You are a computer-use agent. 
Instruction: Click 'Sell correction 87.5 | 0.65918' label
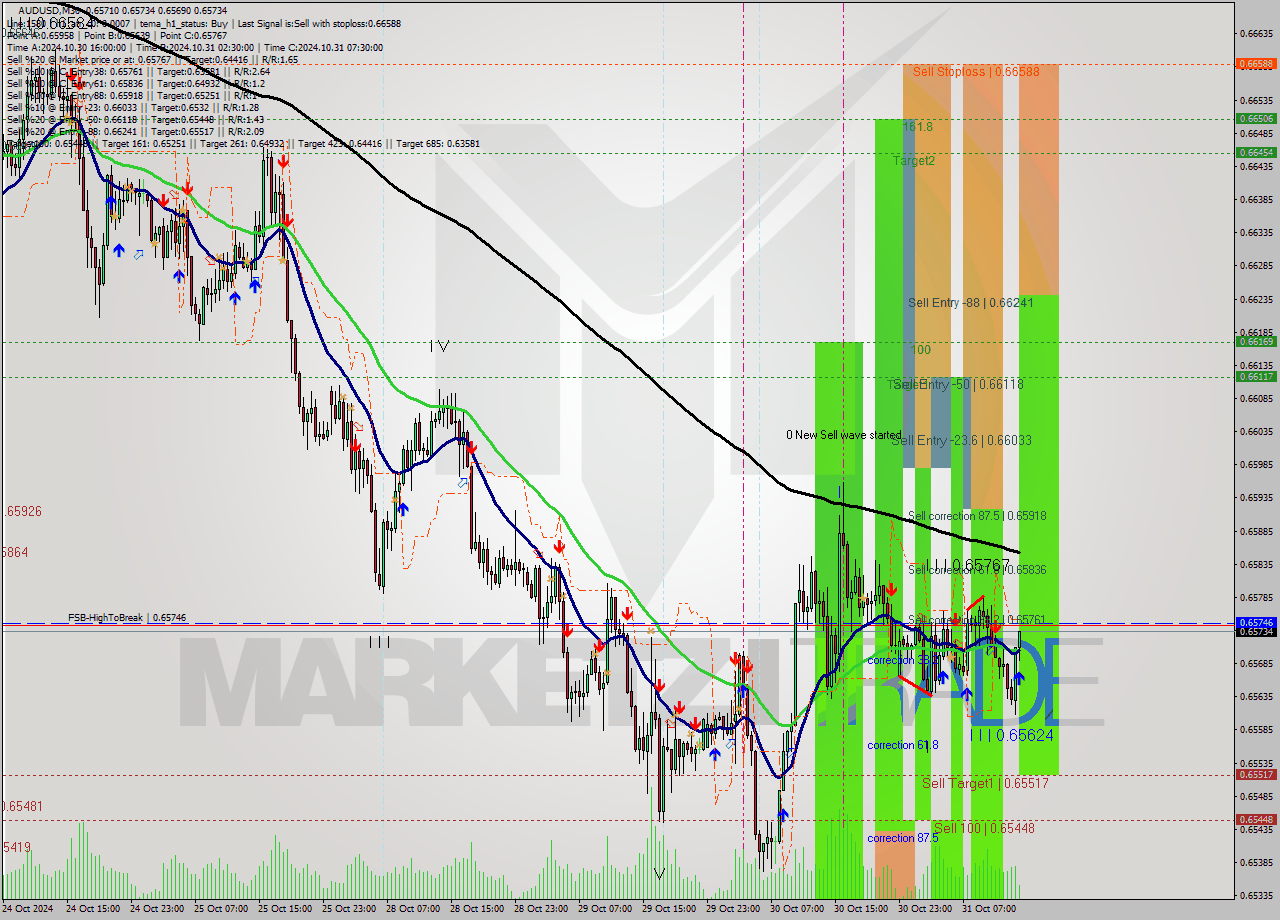tap(977, 516)
